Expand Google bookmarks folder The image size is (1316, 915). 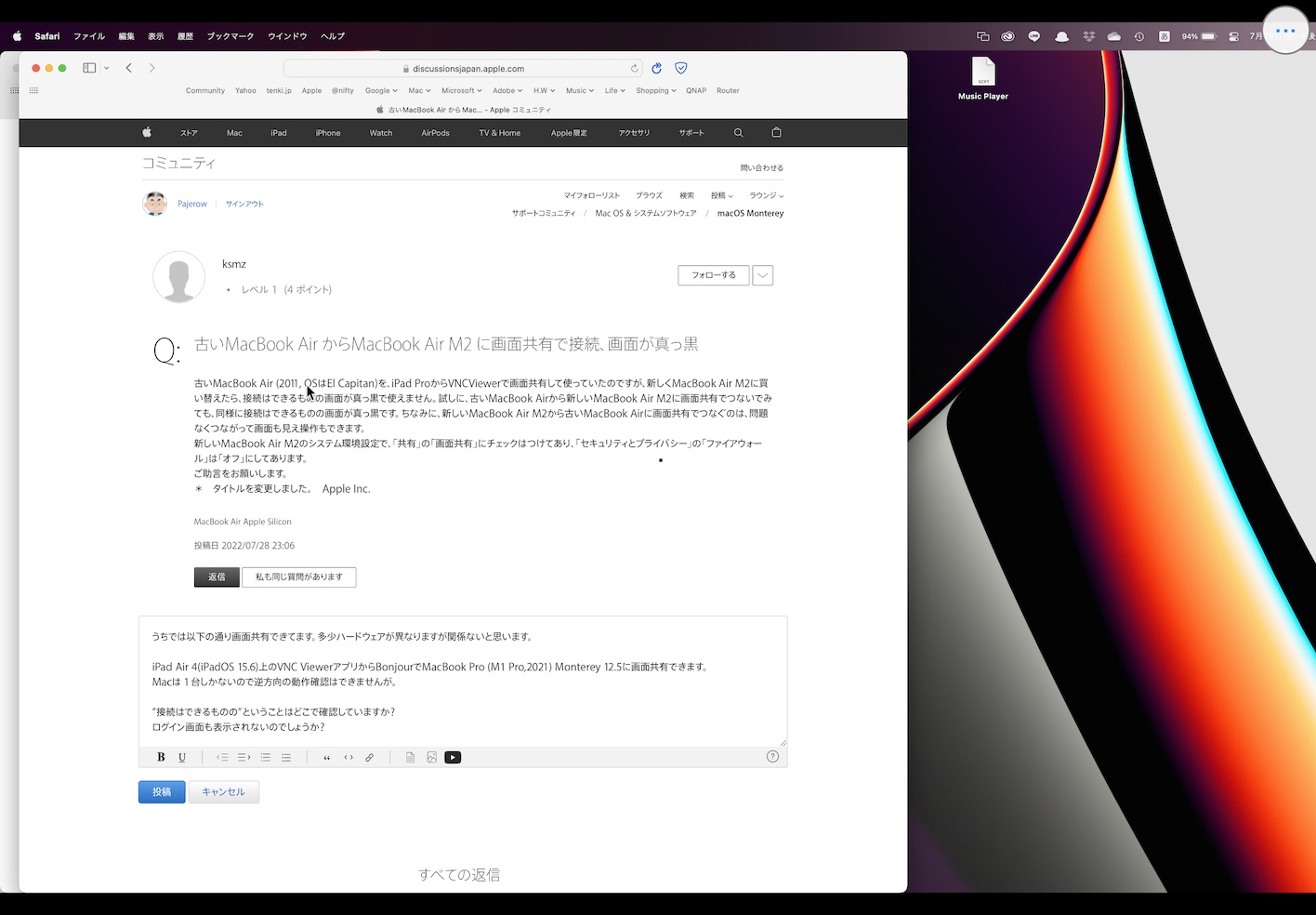tap(381, 90)
